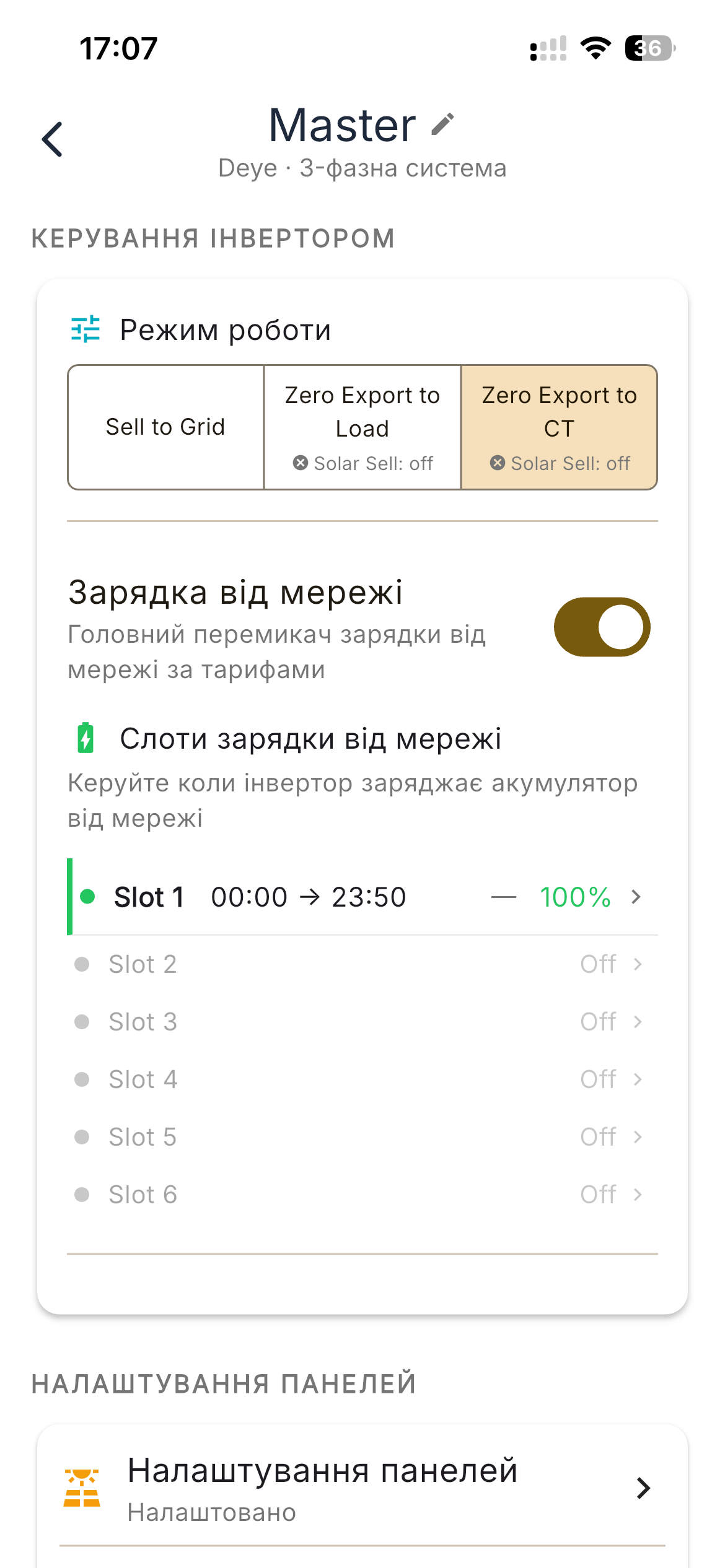The height and width of the screenshot is (1568, 725).
Task: Expand Slot 1 chevron
Action: tap(636, 897)
